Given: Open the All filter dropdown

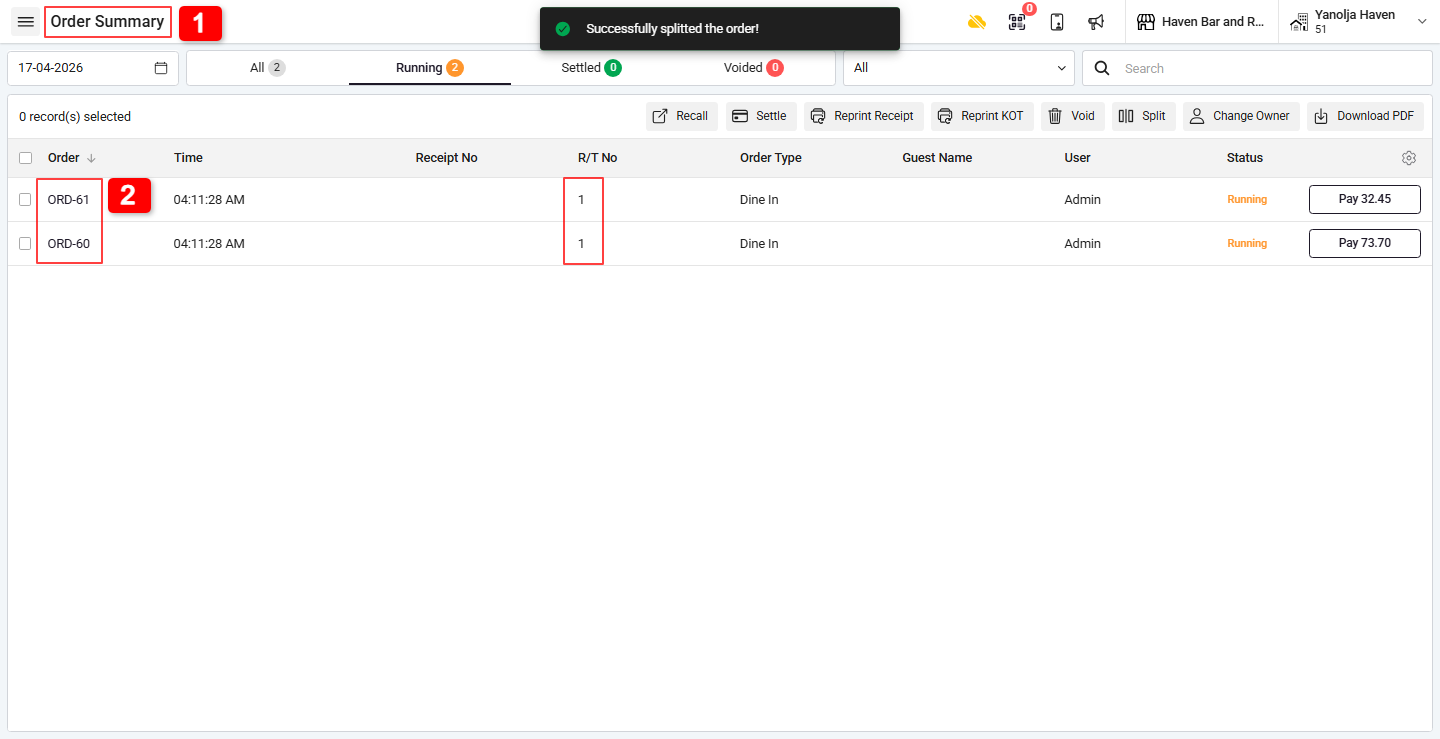Looking at the screenshot, I should click(959, 68).
